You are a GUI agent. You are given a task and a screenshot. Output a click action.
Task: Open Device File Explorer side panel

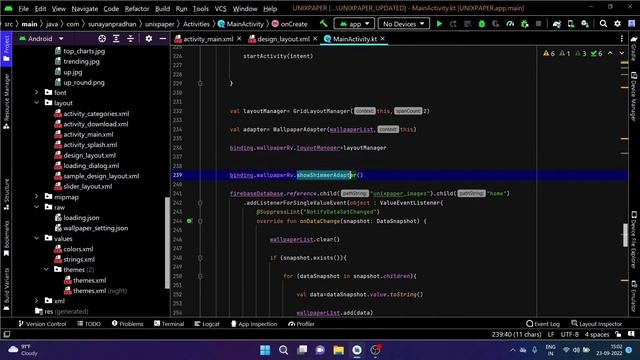click(634, 240)
